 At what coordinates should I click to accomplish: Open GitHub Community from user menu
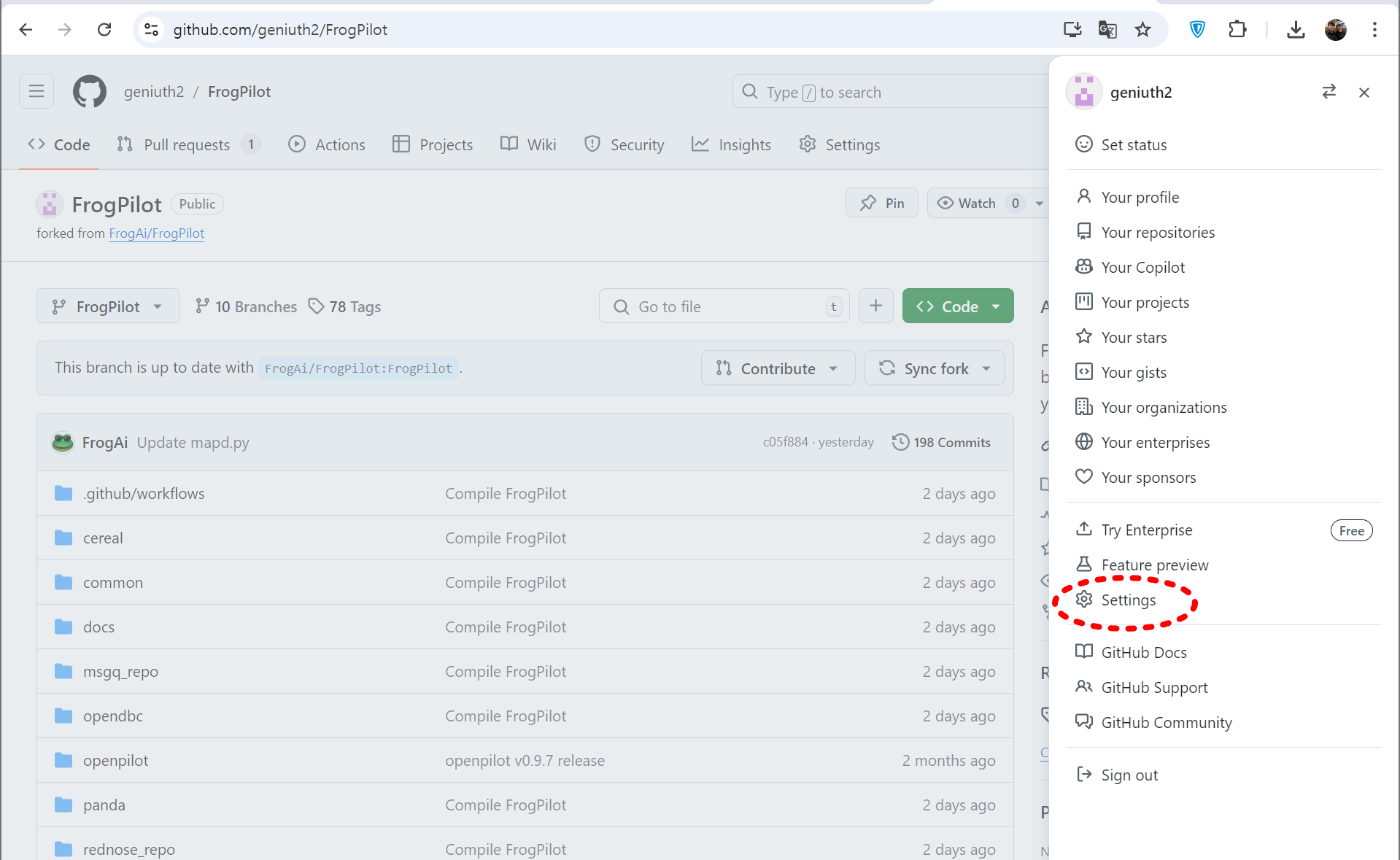click(x=1223, y=722)
